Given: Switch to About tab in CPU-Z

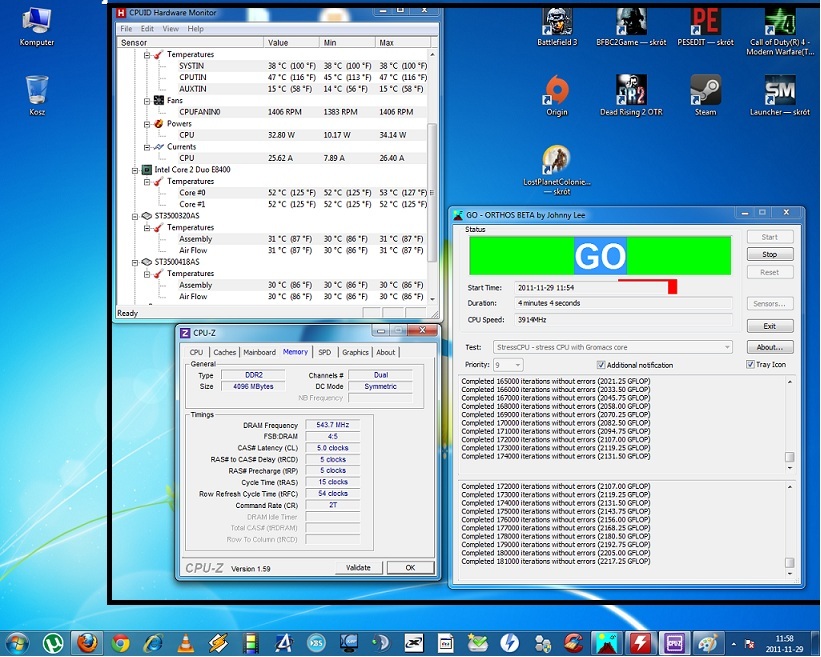Looking at the screenshot, I should pyautogui.click(x=386, y=352).
